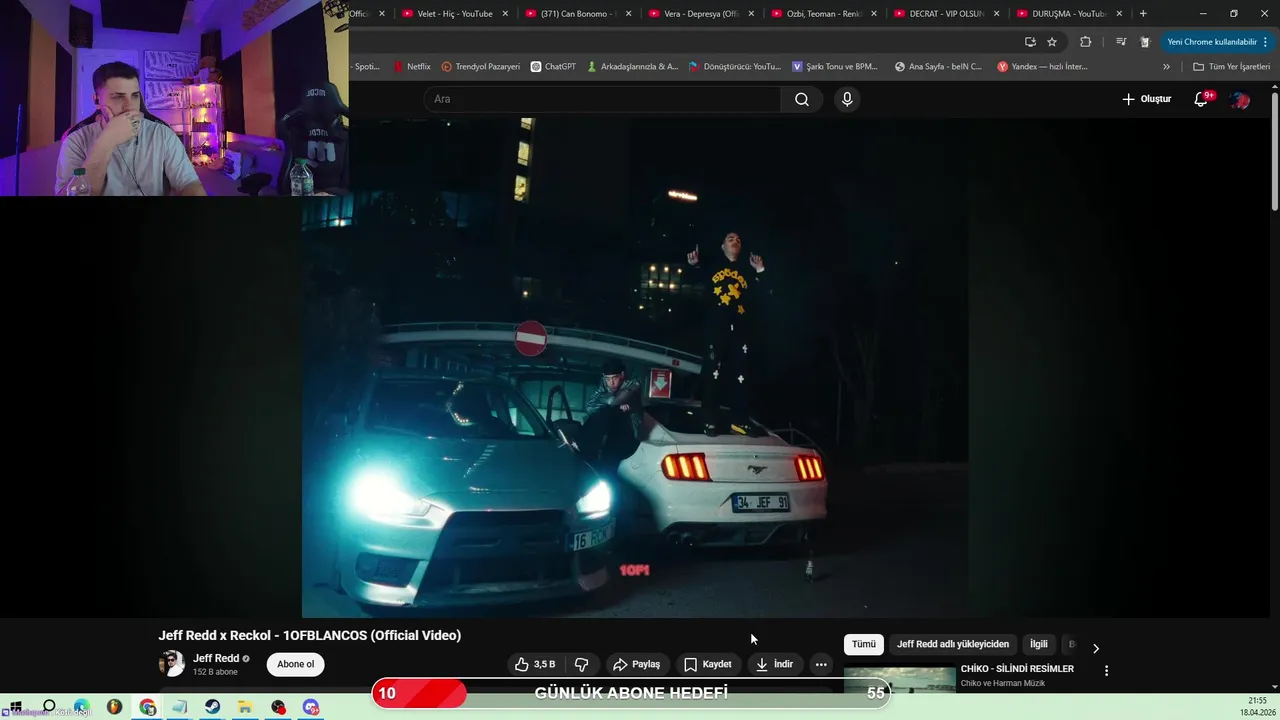Select İlgili filter chip
This screenshot has width=1280, height=720.
[1039, 644]
